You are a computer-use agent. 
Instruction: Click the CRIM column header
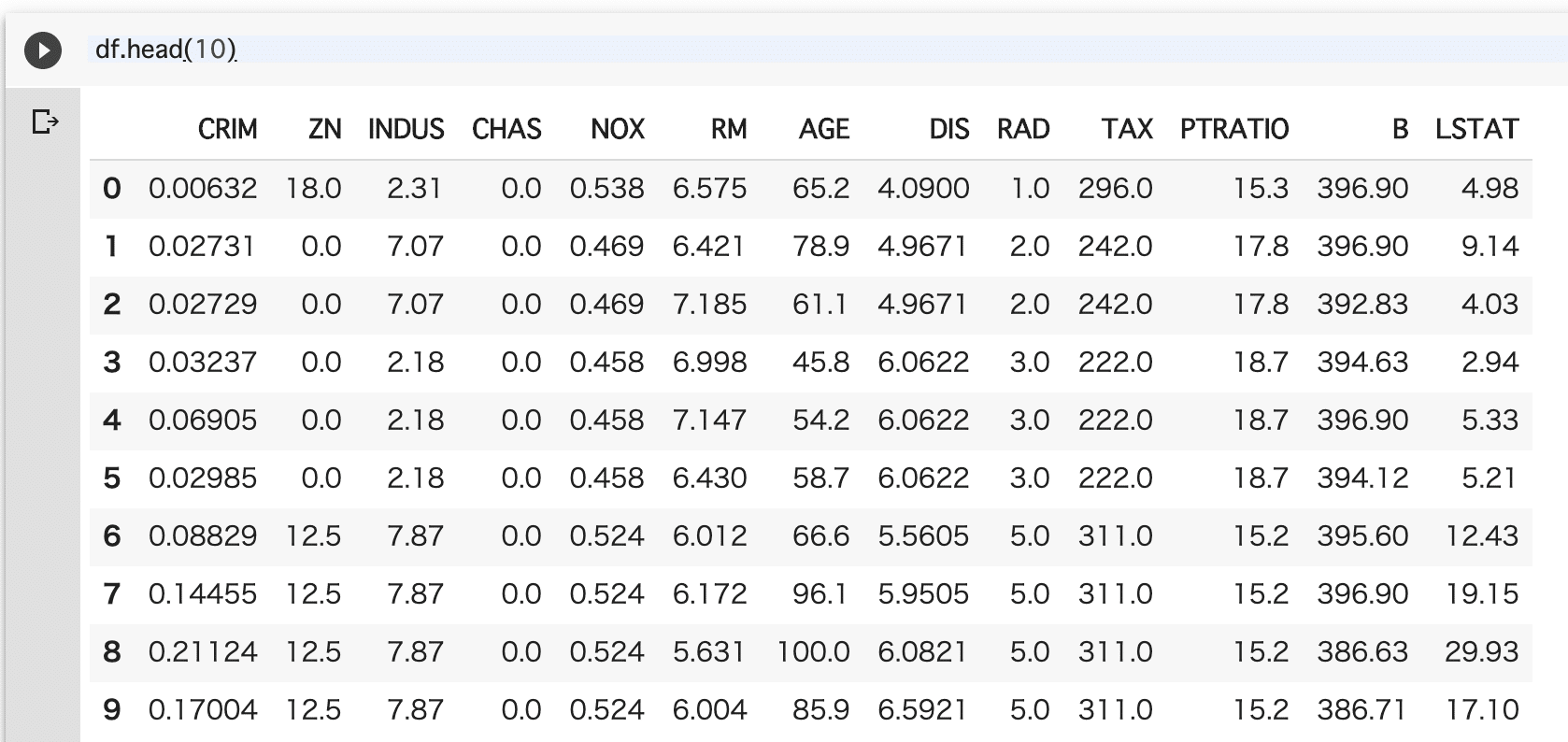227,129
